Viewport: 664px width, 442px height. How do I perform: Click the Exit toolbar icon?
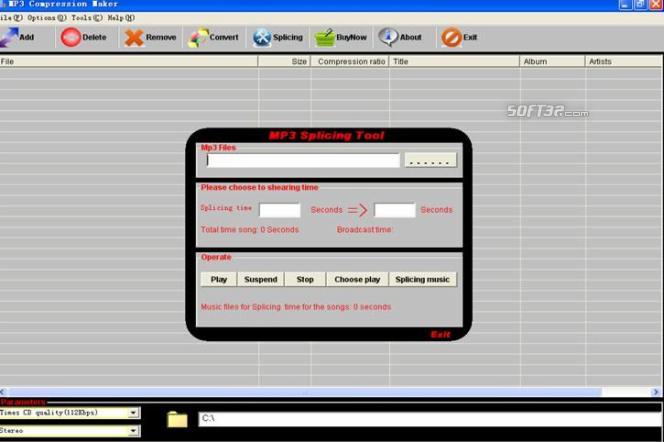click(x=451, y=37)
